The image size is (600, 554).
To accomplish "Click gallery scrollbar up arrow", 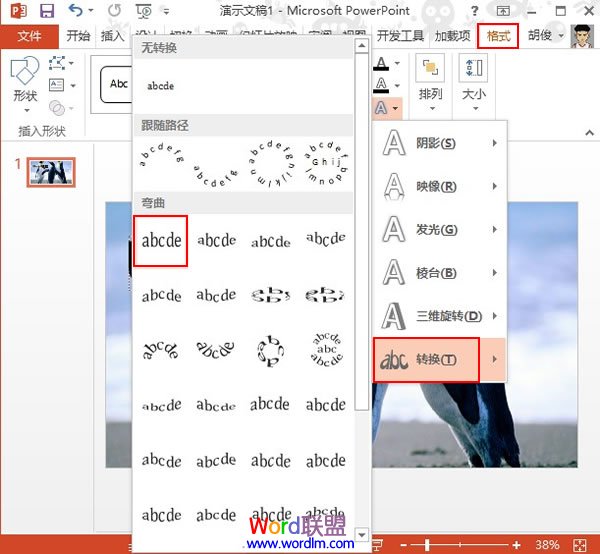I will tap(362, 46).
